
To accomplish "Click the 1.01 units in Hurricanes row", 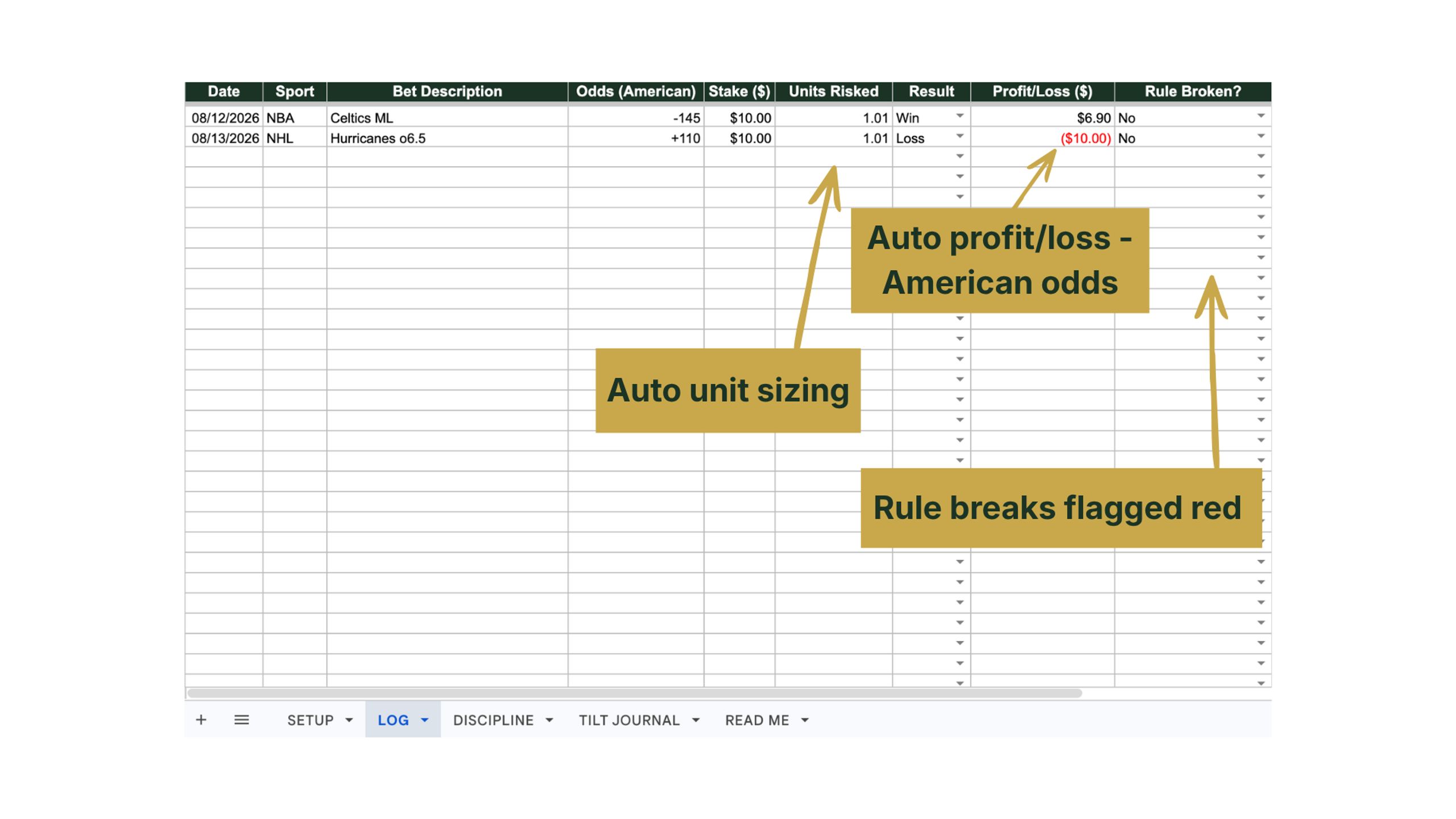I will (834, 138).
